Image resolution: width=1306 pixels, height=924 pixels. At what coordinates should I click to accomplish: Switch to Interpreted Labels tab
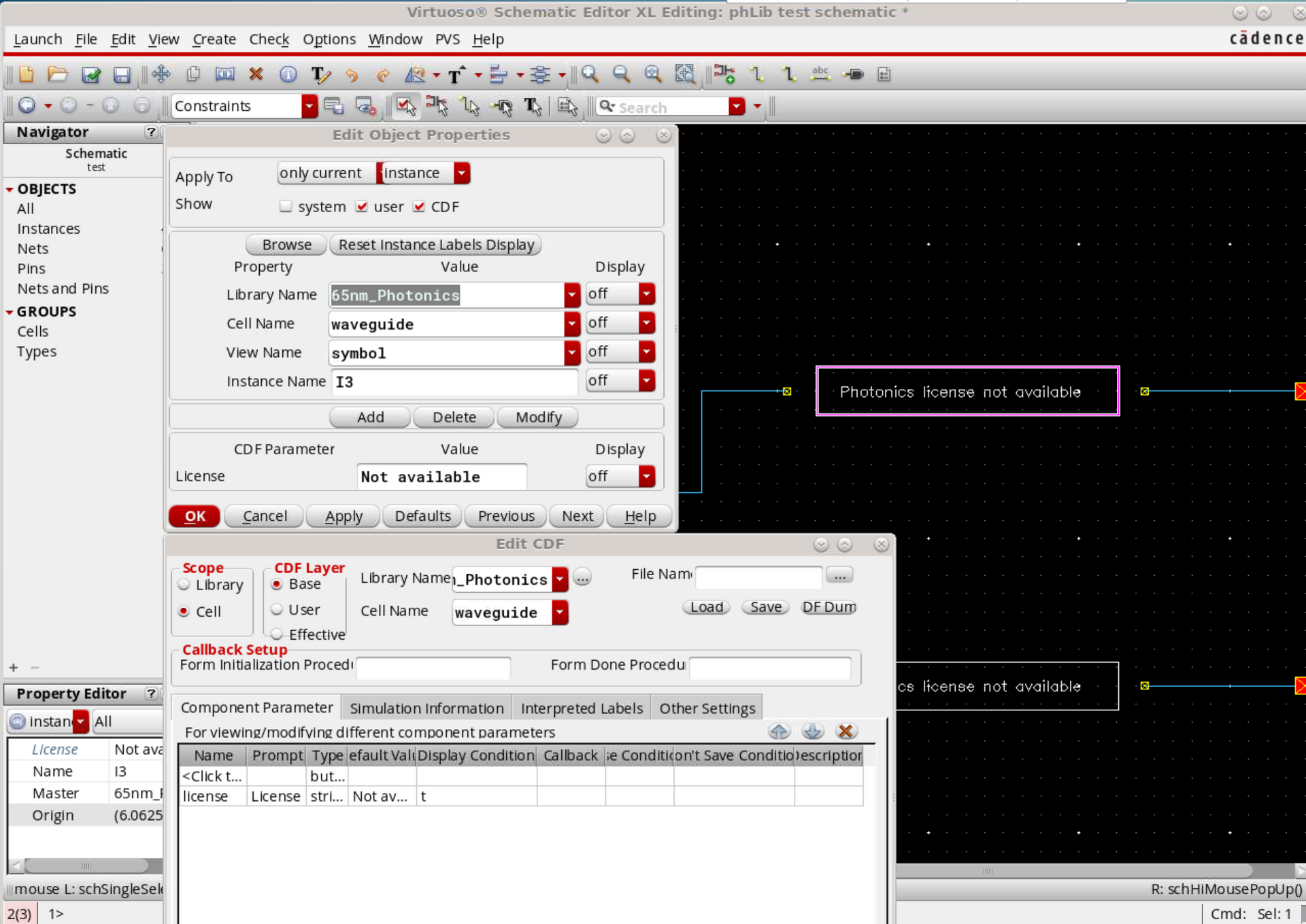582,708
